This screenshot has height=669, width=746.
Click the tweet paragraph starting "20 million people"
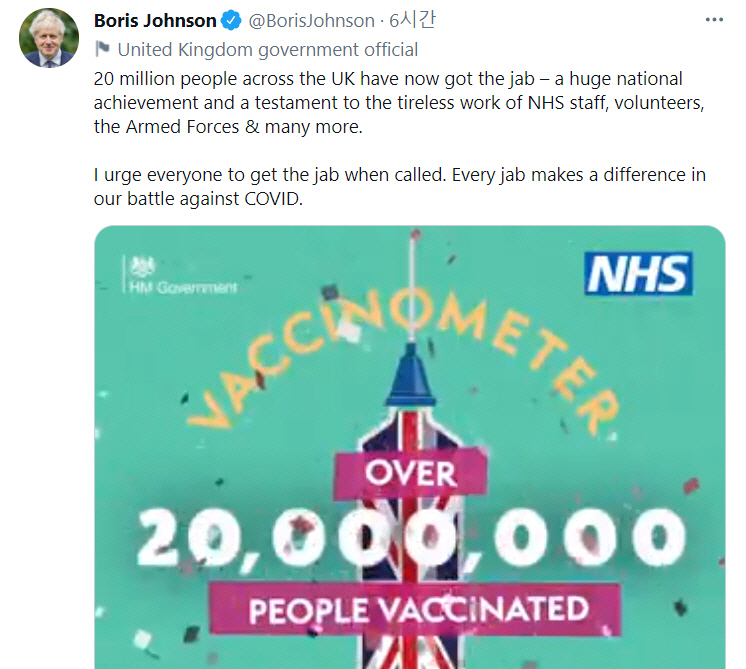(400, 103)
